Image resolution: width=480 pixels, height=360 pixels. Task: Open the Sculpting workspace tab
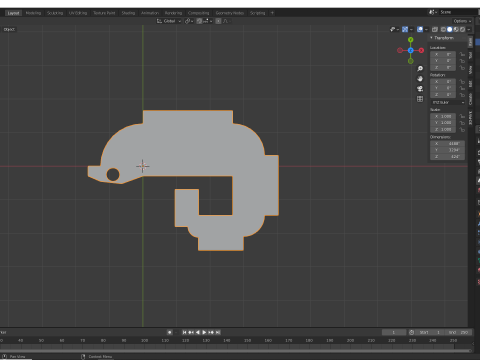click(x=55, y=13)
